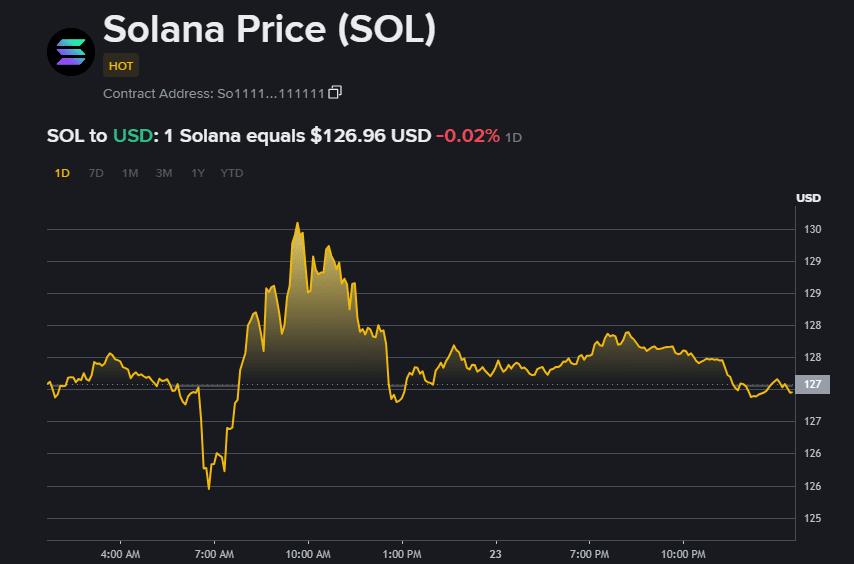Select the YTD time range
The height and width of the screenshot is (564, 854).
232,173
